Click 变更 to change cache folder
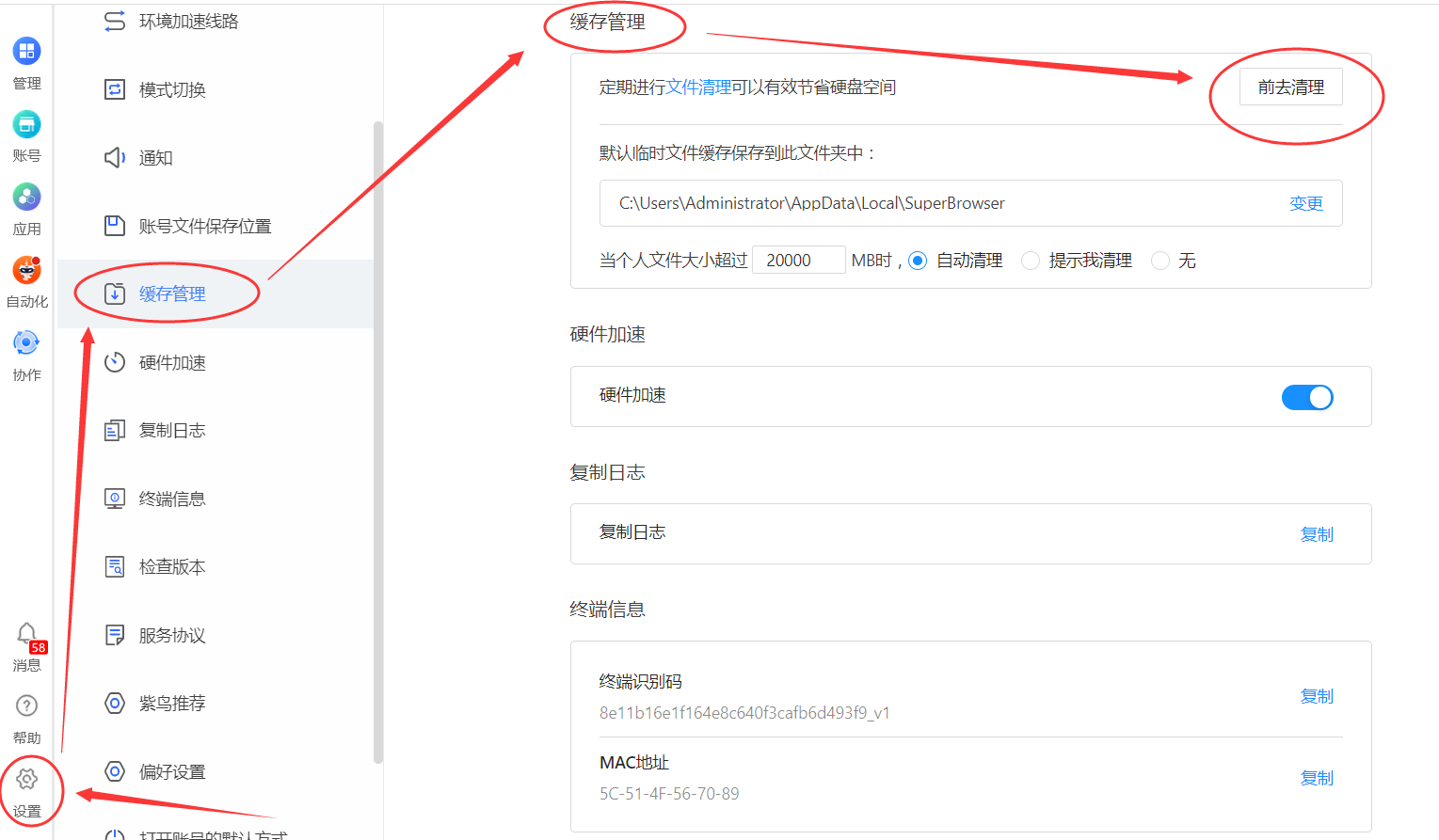The width and height of the screenshot is (1439, 840). [x=1306, y=202]
